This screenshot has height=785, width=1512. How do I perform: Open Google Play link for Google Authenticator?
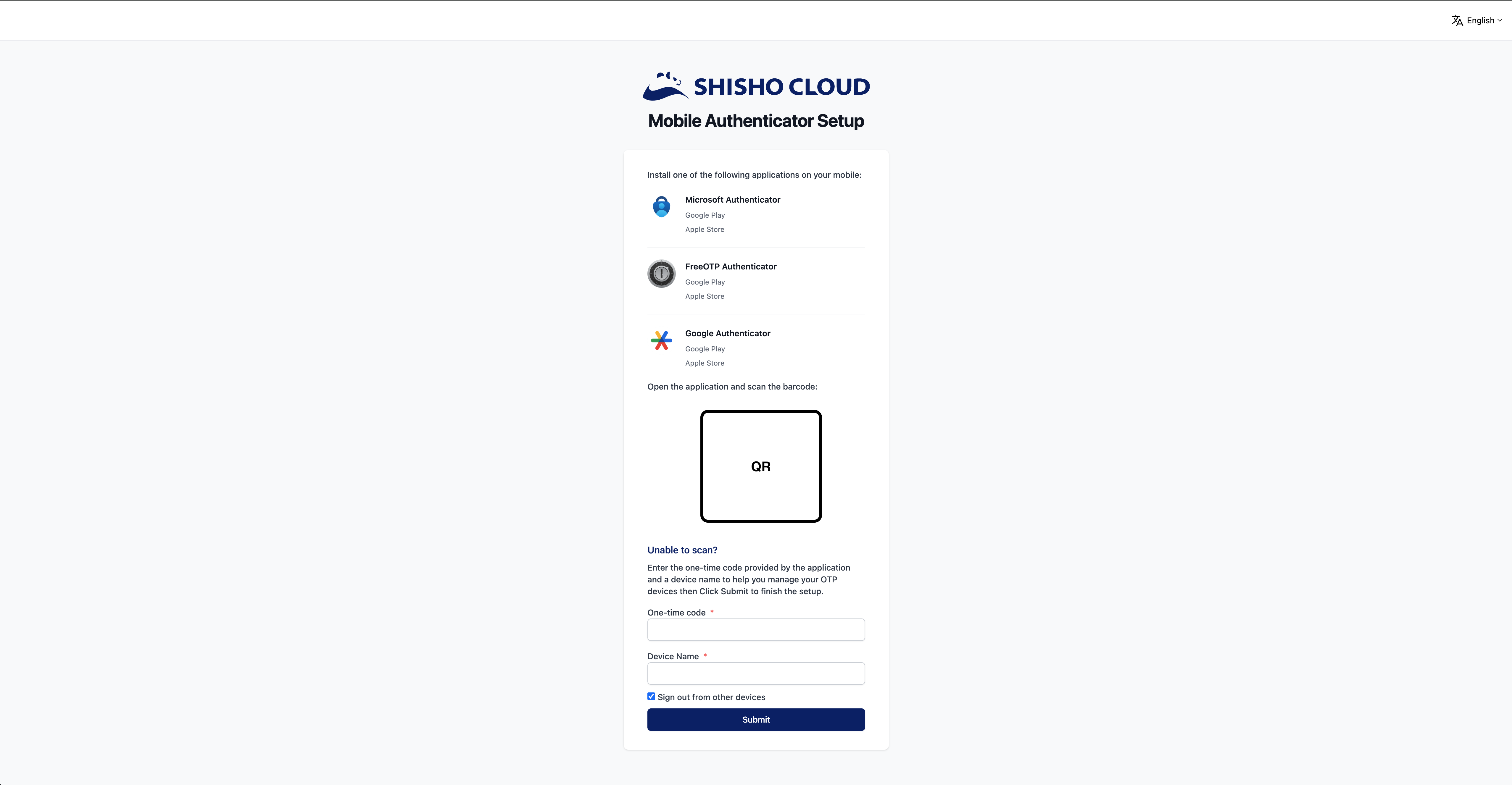coord(705,349)
